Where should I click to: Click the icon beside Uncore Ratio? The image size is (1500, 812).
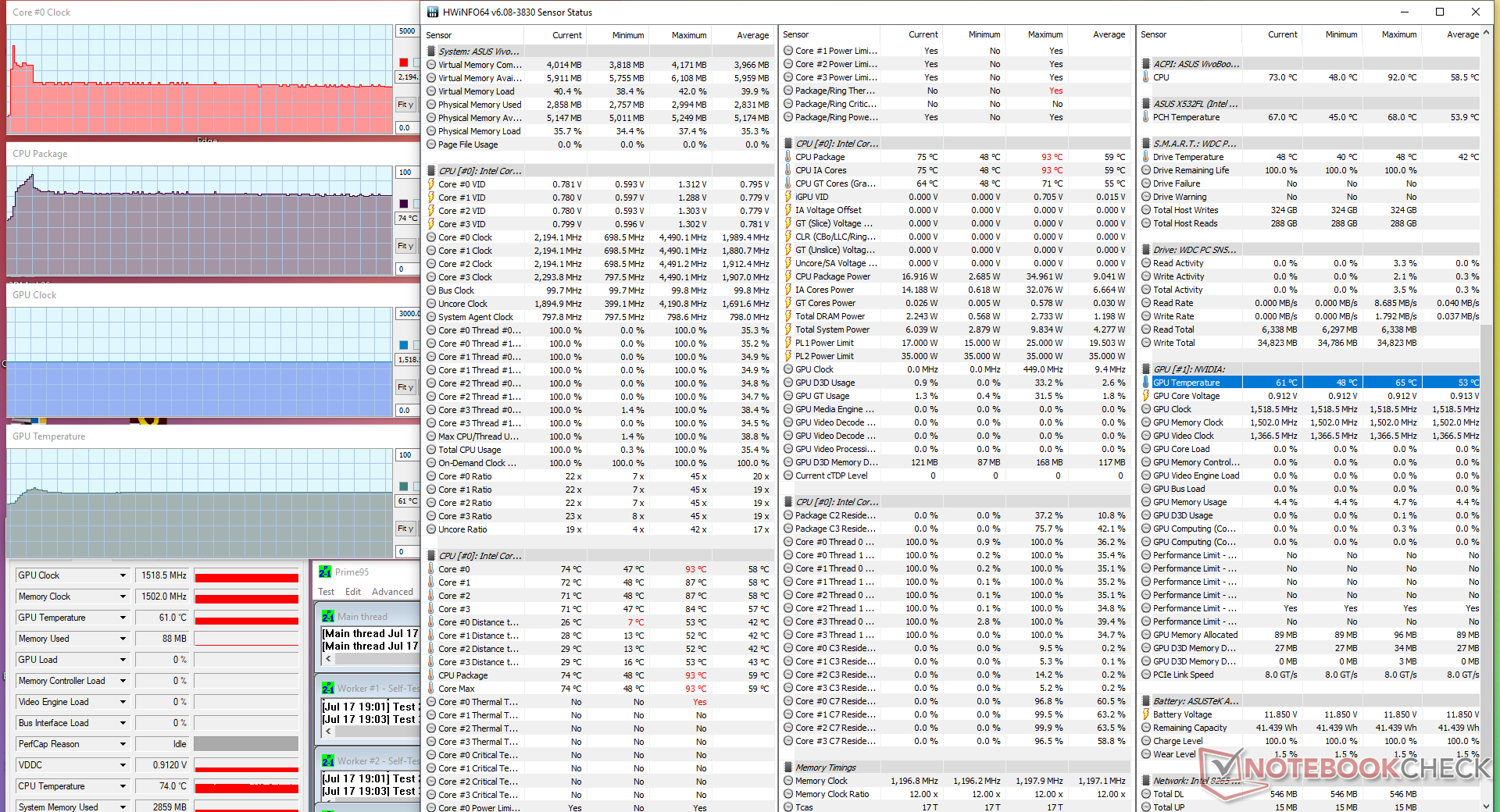click(431, 529)
